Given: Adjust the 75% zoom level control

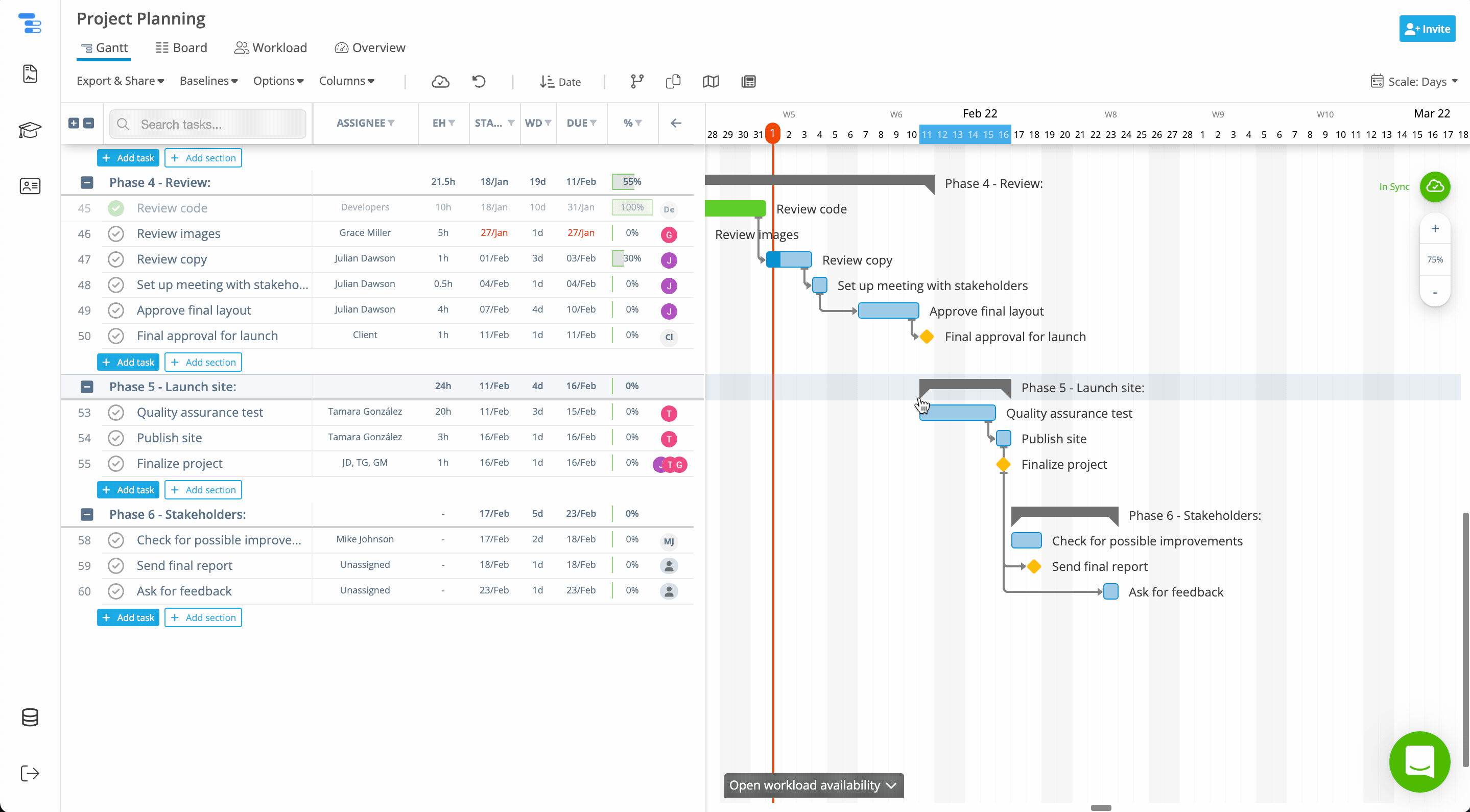Looking at the screenshot, I should pyautogui.click(x=1435, y=259).
